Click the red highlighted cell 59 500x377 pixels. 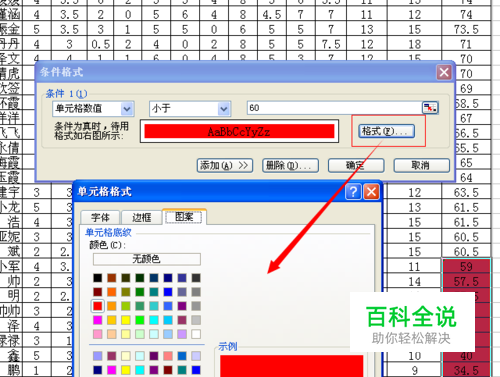[466, 266]
